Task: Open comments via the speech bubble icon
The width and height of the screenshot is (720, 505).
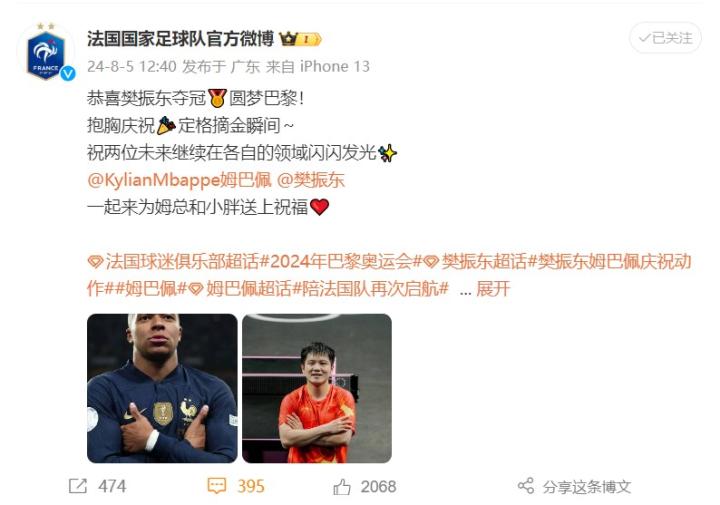Action: [x=217, y=486]
